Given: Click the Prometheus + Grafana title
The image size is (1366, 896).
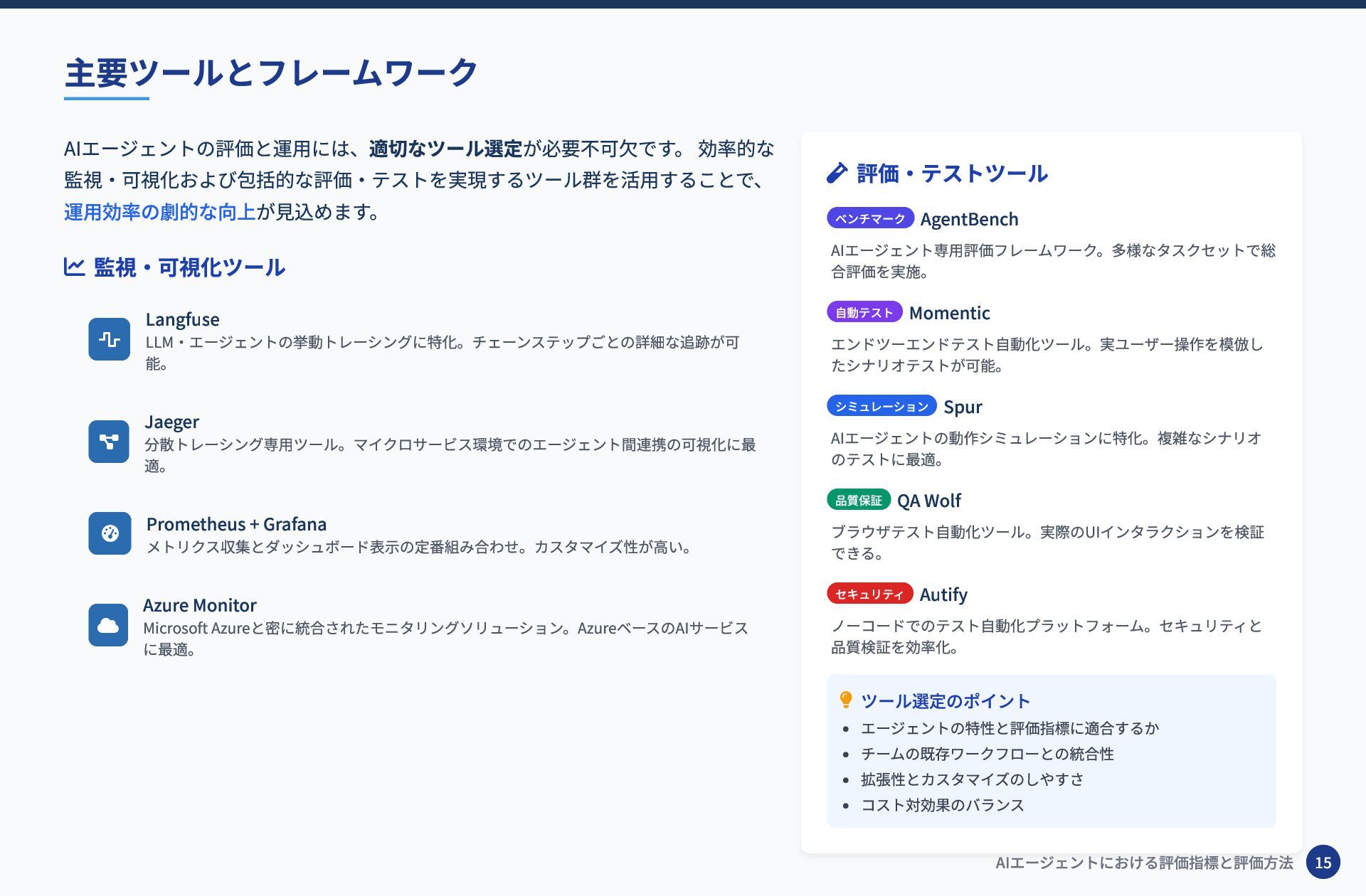Looking at the screenshot, I should pyautogui.click(x=236, y=524).
